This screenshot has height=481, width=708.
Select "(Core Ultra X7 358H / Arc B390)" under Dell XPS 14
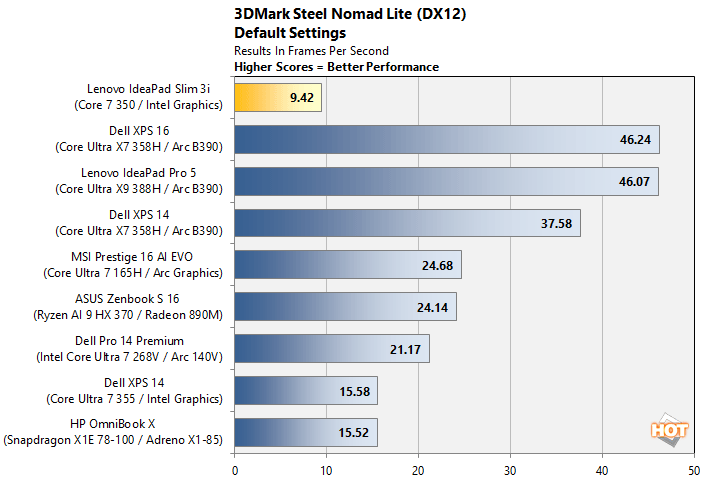pos(139,231)
